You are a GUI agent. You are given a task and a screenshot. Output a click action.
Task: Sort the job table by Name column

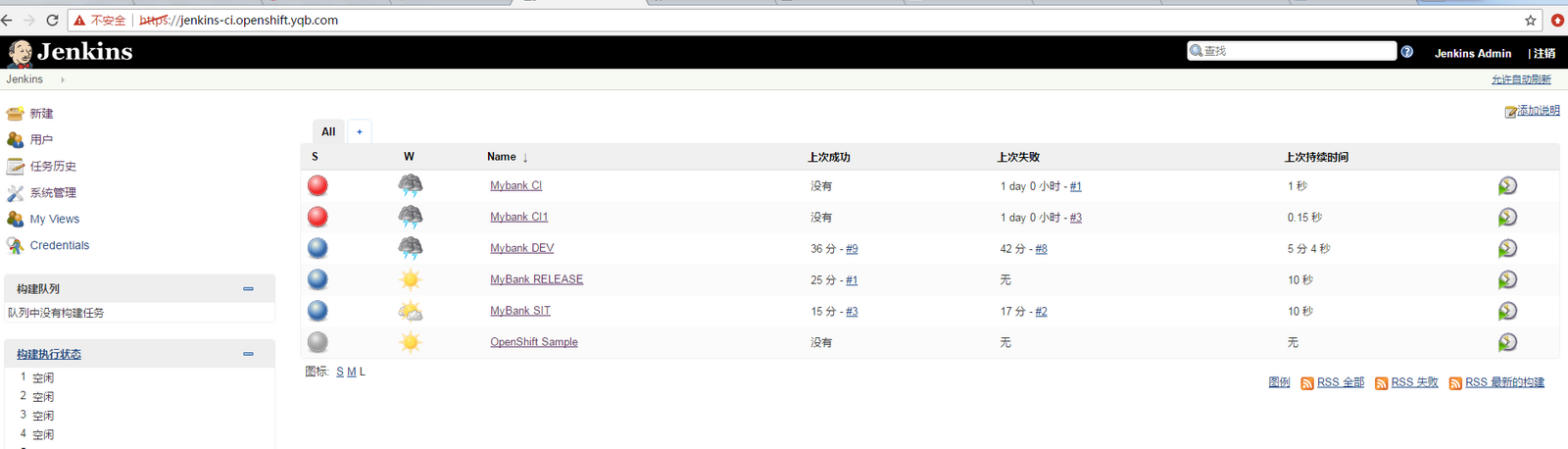tap(502, 157)
